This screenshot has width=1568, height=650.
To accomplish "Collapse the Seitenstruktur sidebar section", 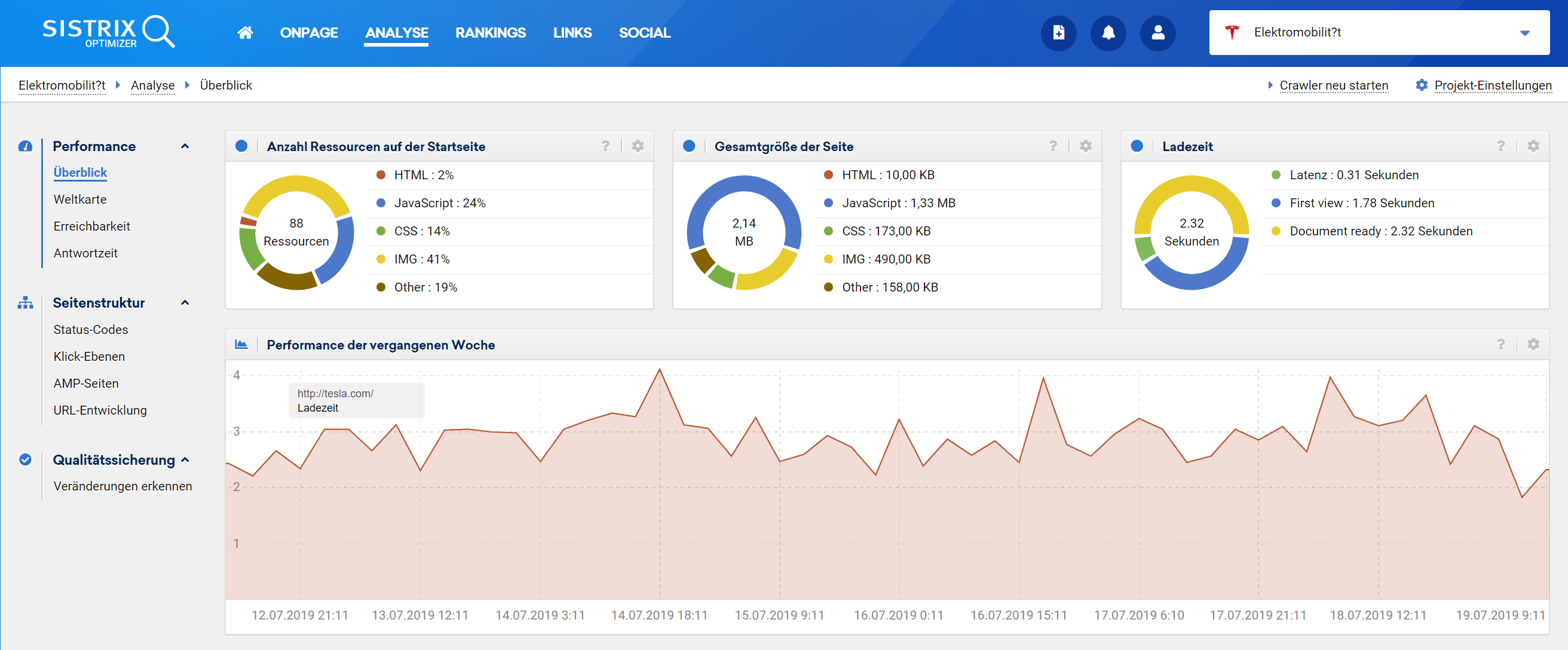I will (185, 302).
